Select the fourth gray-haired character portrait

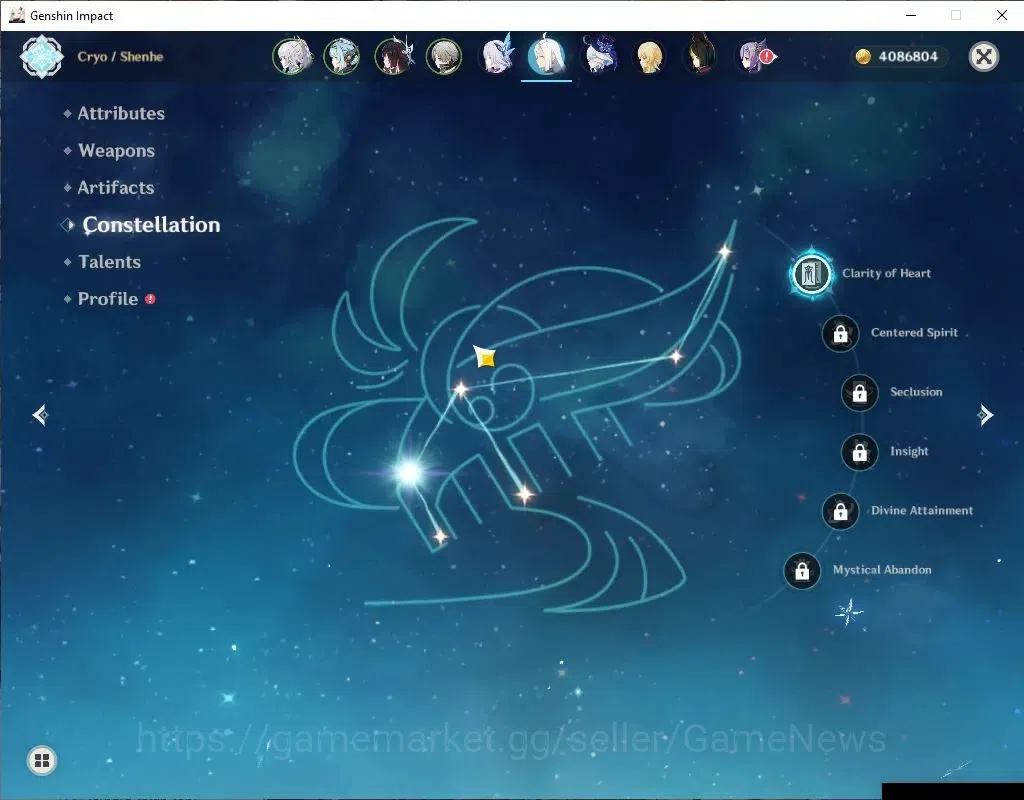click(444, 57)
